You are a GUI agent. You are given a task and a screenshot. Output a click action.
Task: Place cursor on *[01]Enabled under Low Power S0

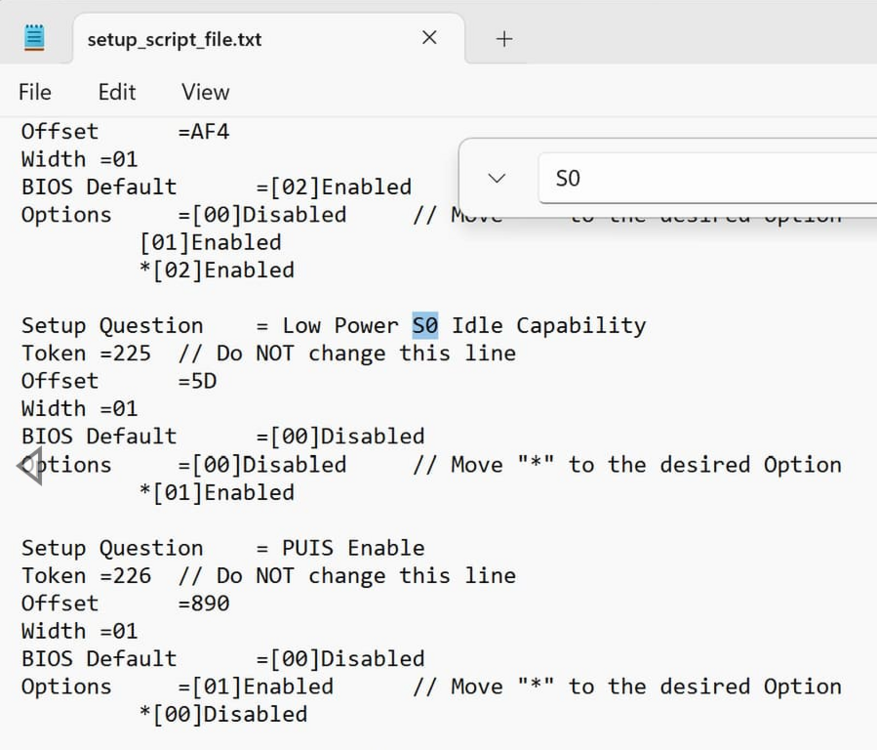tap(217, 493)
